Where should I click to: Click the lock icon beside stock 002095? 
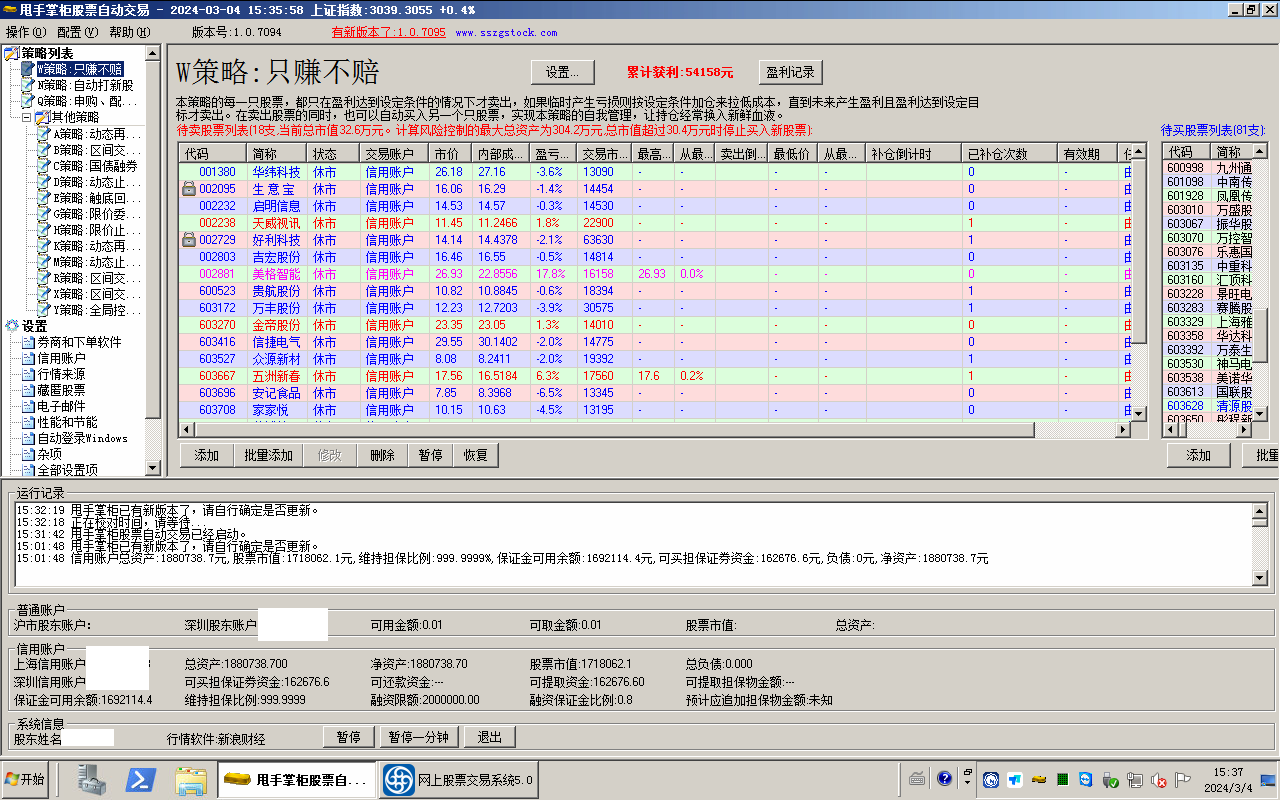188,189
